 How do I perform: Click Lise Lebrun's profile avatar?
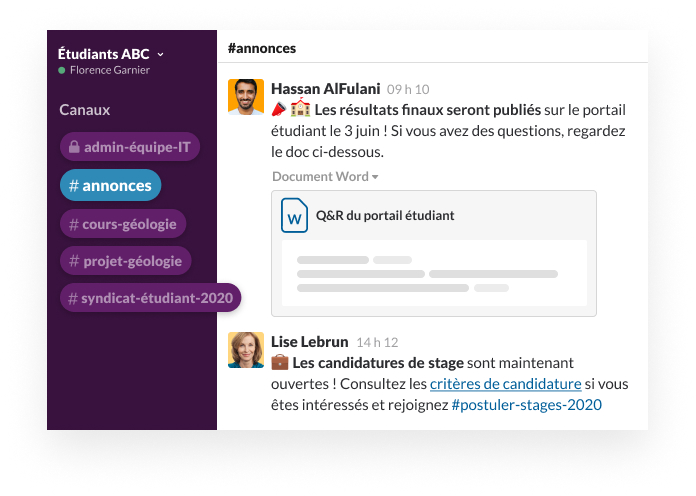click(246, 350)
